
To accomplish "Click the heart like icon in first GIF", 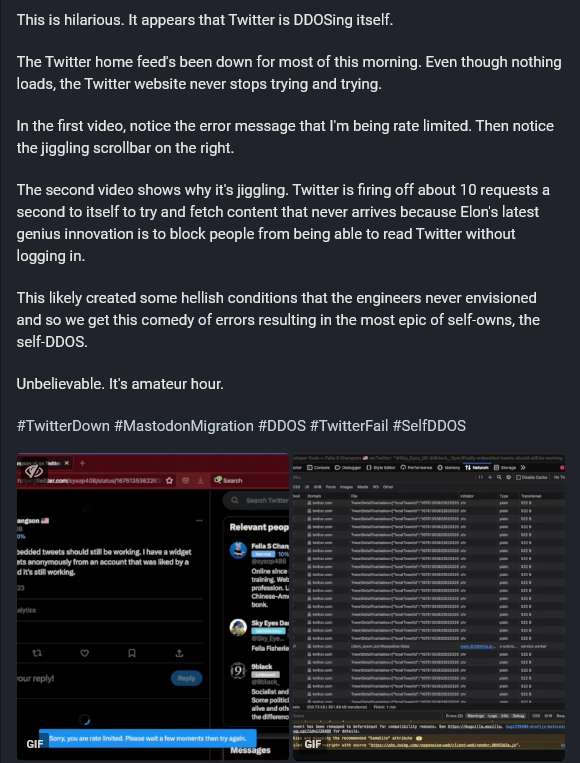I will (x=85, y=653).
